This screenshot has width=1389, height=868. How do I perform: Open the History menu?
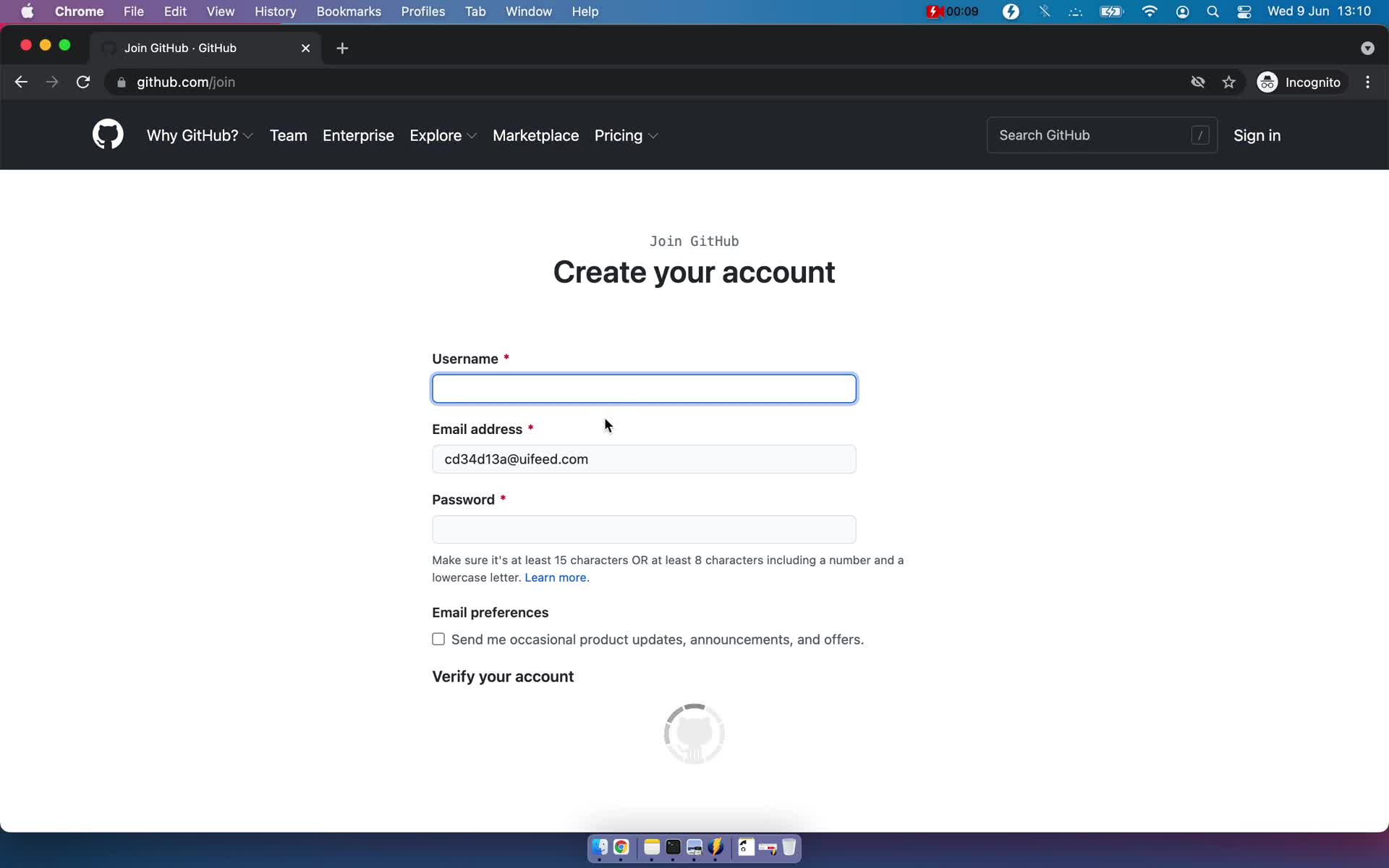pyautogui.click(x=276, y=12)
